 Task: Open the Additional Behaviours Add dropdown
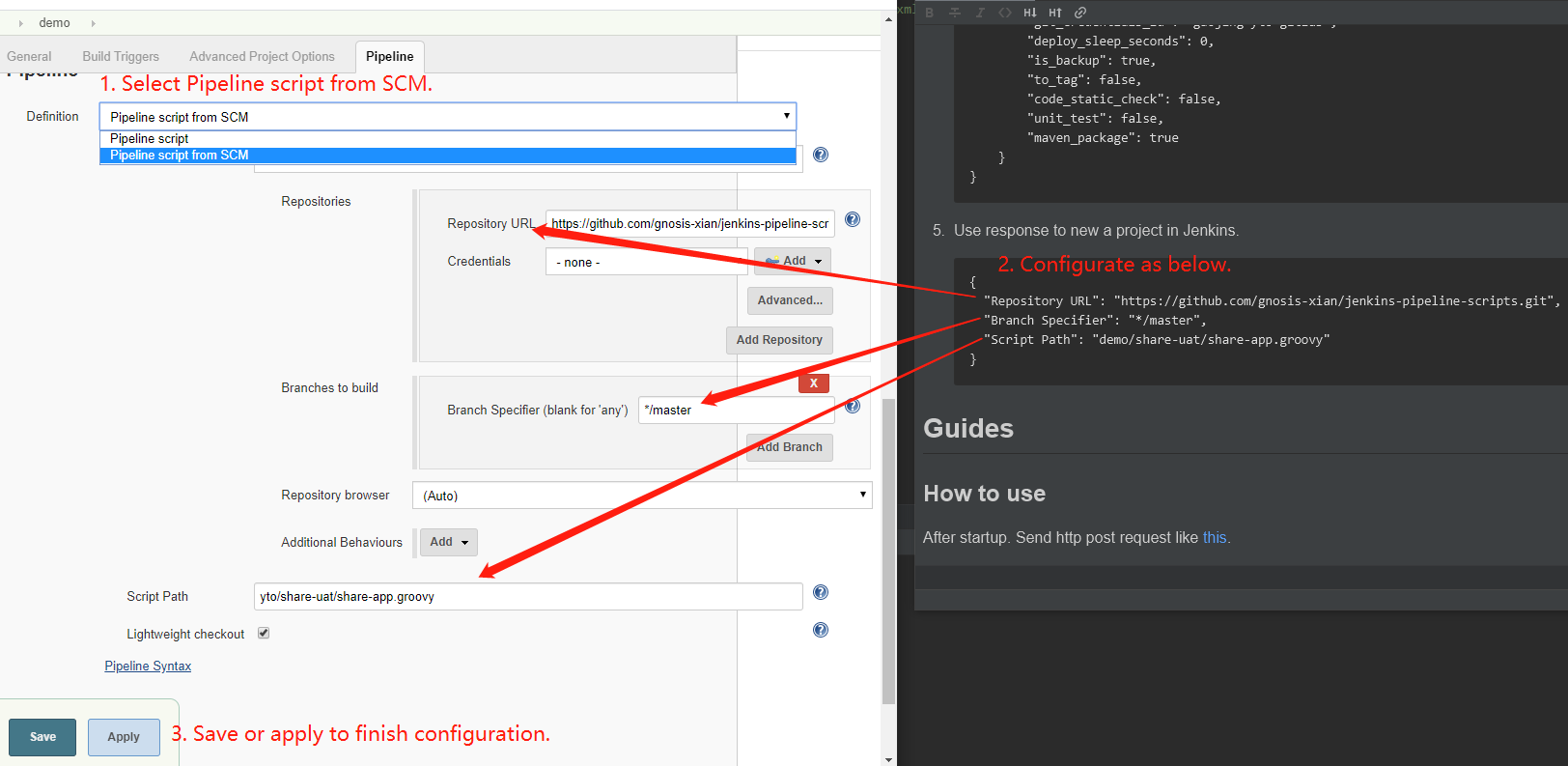449,542
